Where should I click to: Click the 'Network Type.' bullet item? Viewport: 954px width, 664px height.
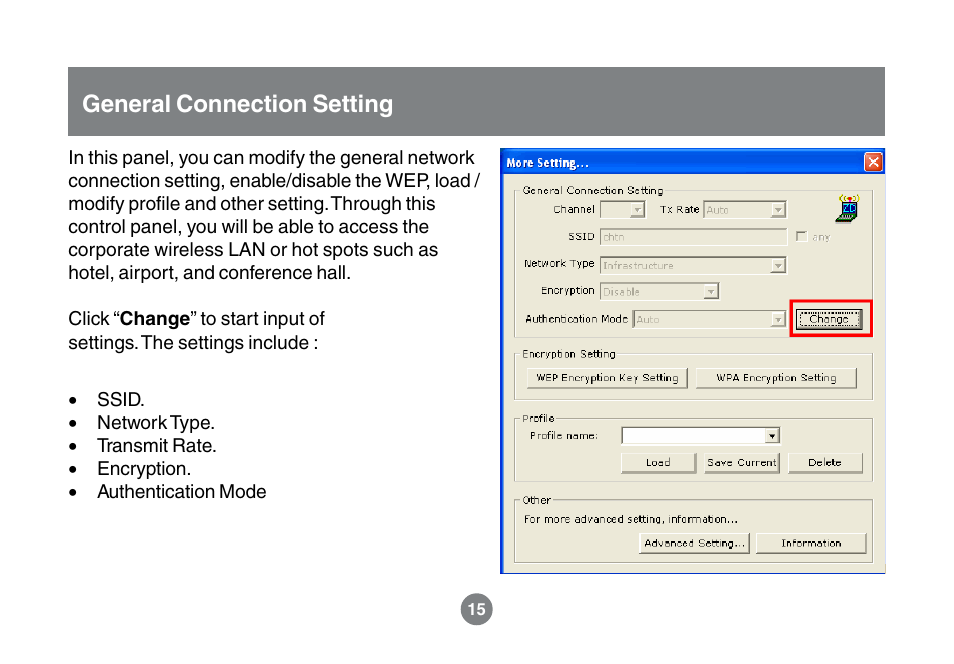click(156, 422)
